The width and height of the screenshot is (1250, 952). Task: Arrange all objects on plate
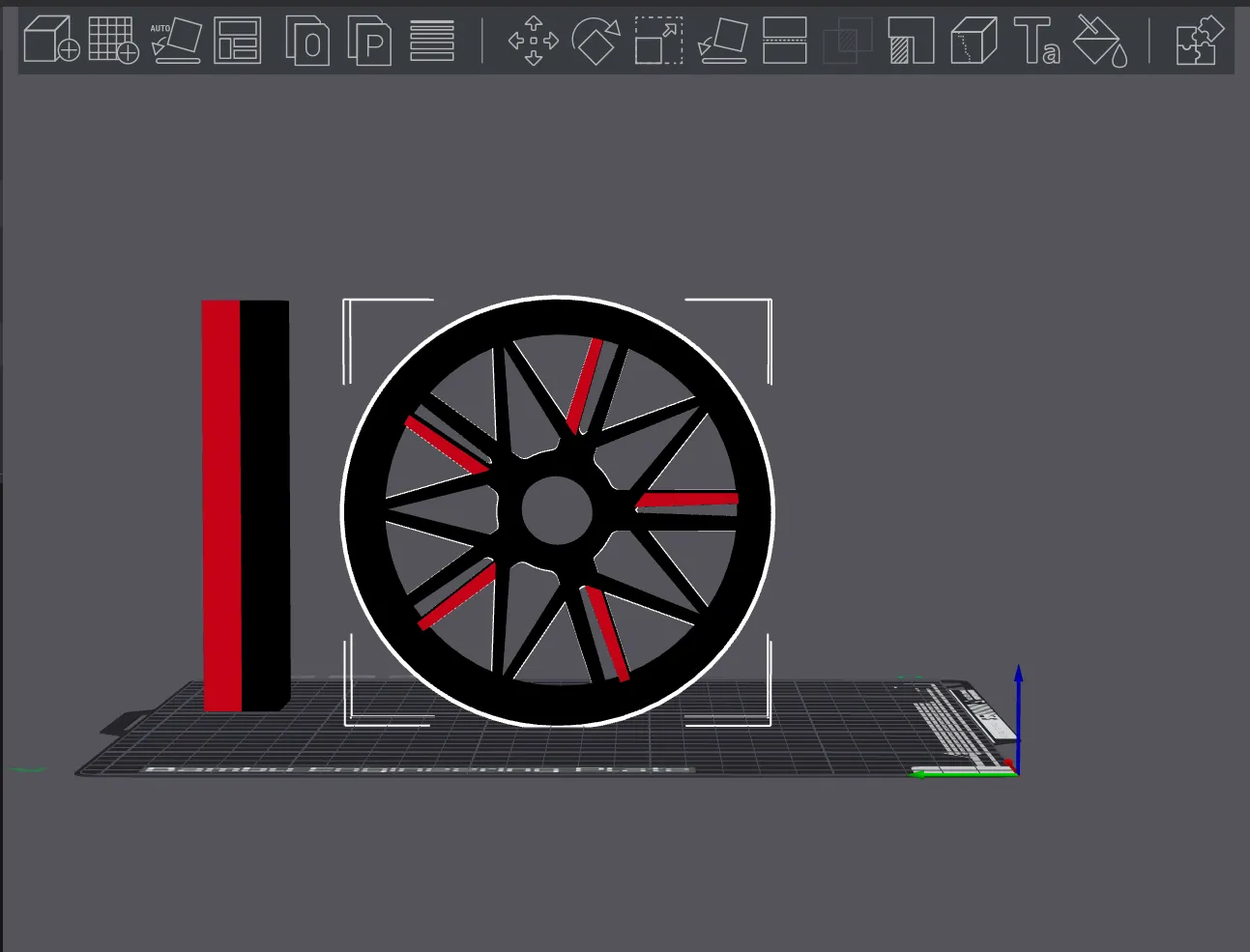(x=238, y=41)
